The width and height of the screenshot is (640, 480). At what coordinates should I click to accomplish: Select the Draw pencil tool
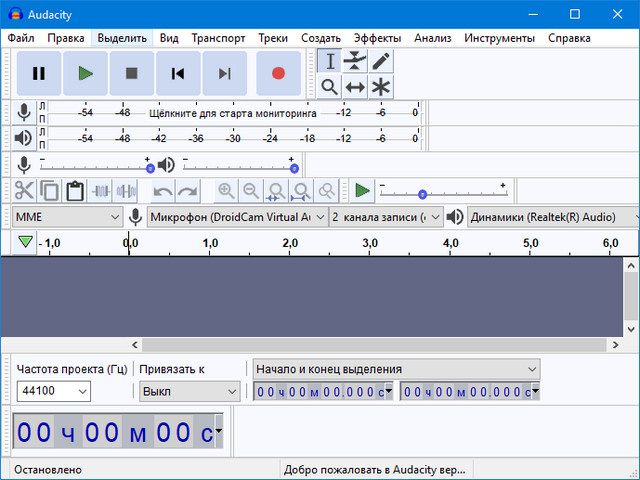(x=381, y=61)
